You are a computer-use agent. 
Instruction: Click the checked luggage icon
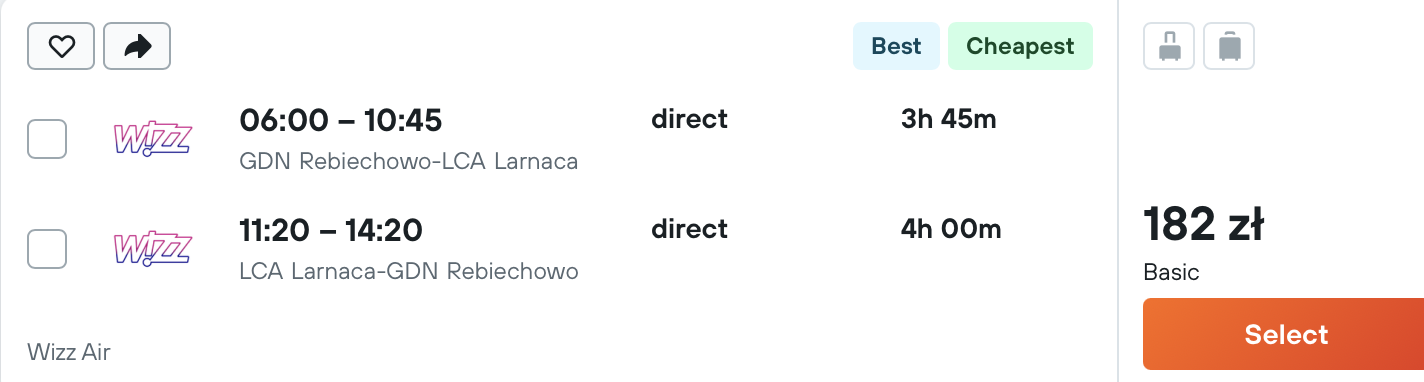pyautogui.click(x=1229, y=46)
